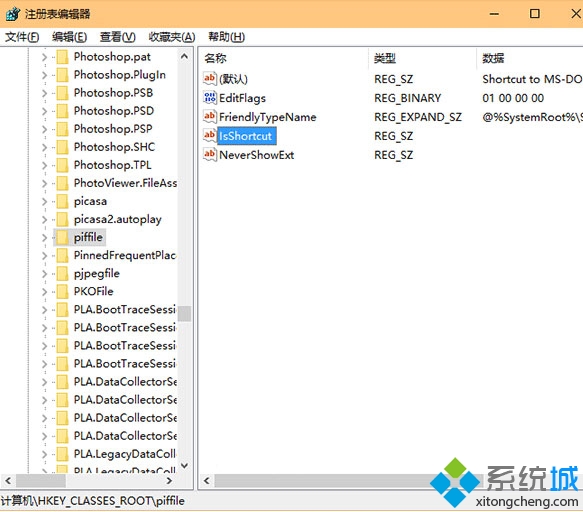
Task: Open the 查看(V) menu
Action: pyautogui.click(x=117, y=37)
